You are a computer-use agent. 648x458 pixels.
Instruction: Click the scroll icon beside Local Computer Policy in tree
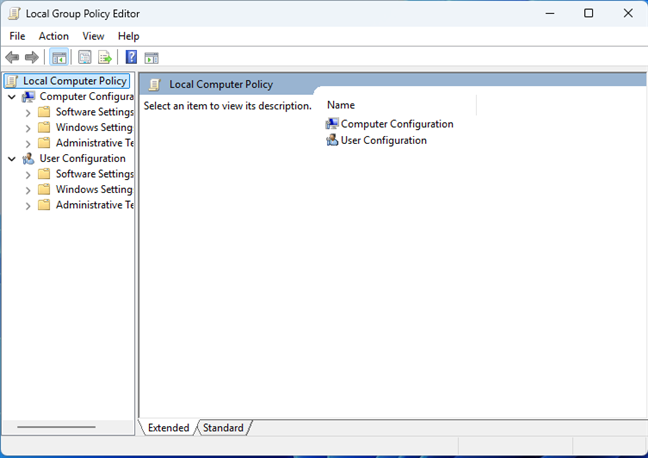click(12, 81)
